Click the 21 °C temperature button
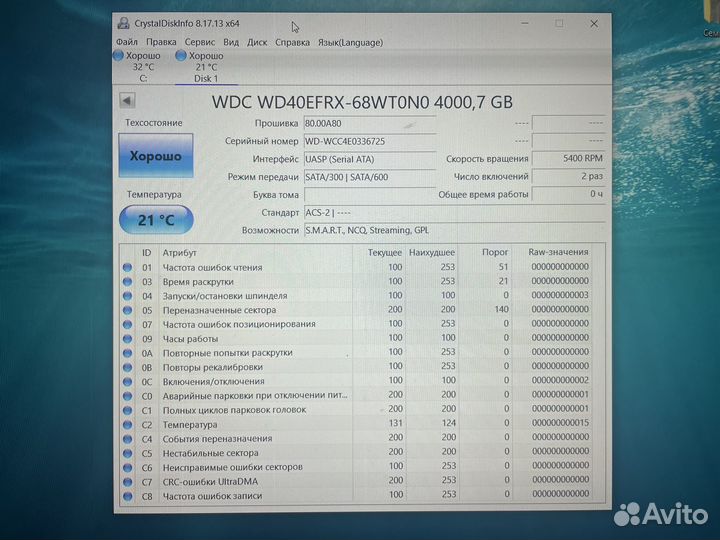The height and width of the screenshot is (540, 720). (x=156, y=220)
